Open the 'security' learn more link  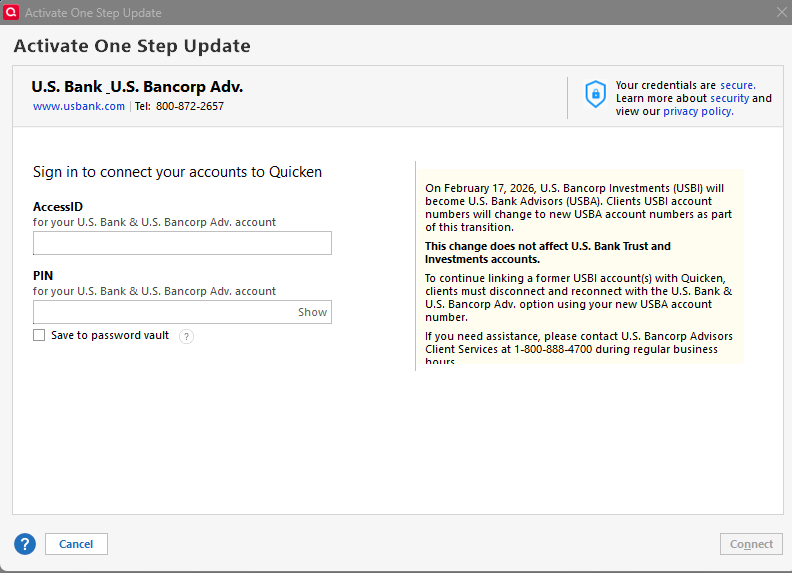pyautogui.click(x=729, y=98)
